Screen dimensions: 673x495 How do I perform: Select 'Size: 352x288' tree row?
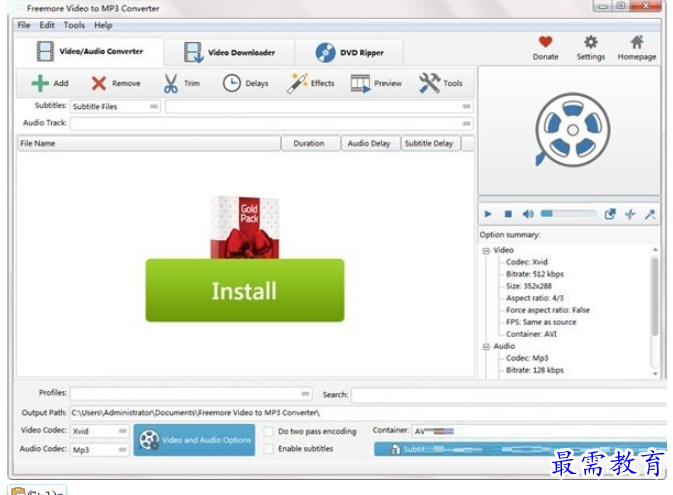pyautogui.click(x=529, y=286)
